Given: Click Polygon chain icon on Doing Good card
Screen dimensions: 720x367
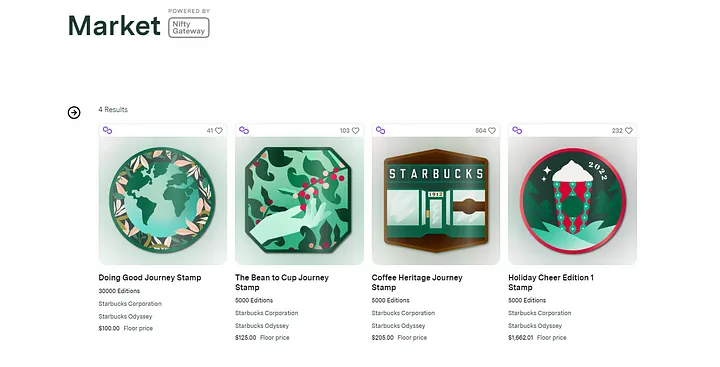Looking at the screenshot, I should pyautogui.click(x=107, y=130).
